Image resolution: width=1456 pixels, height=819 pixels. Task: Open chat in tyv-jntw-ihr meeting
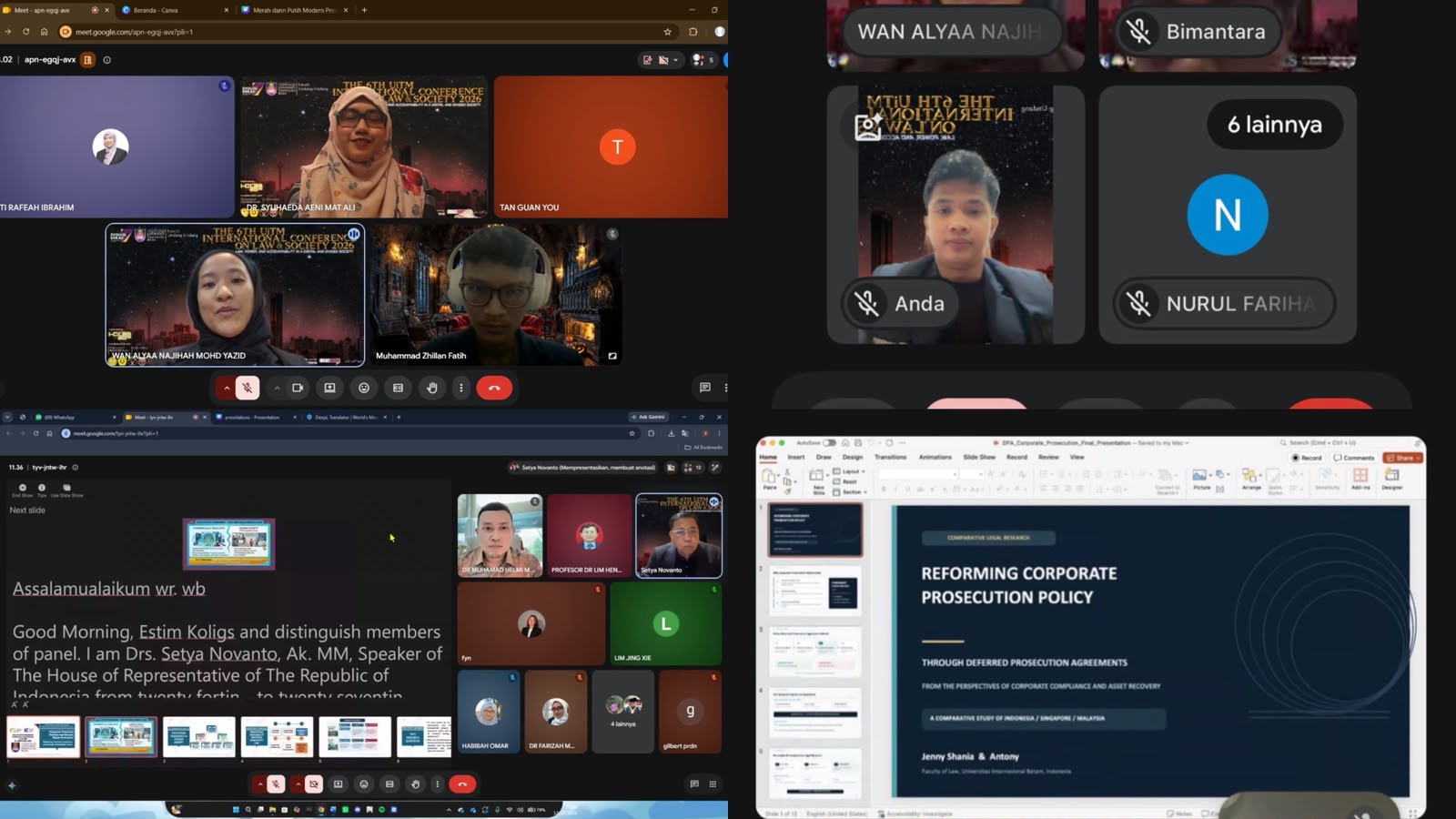pos(694,784)
